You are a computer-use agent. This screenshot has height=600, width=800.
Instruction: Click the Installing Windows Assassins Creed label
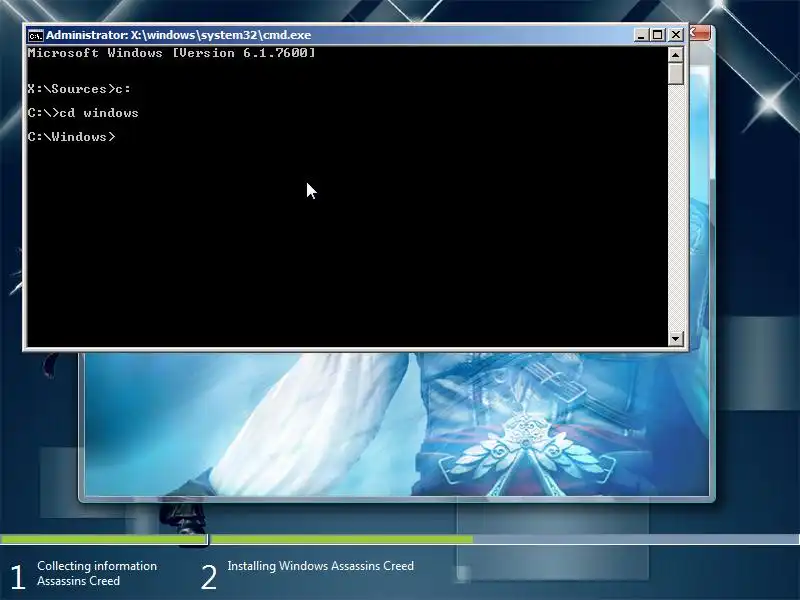320,566
